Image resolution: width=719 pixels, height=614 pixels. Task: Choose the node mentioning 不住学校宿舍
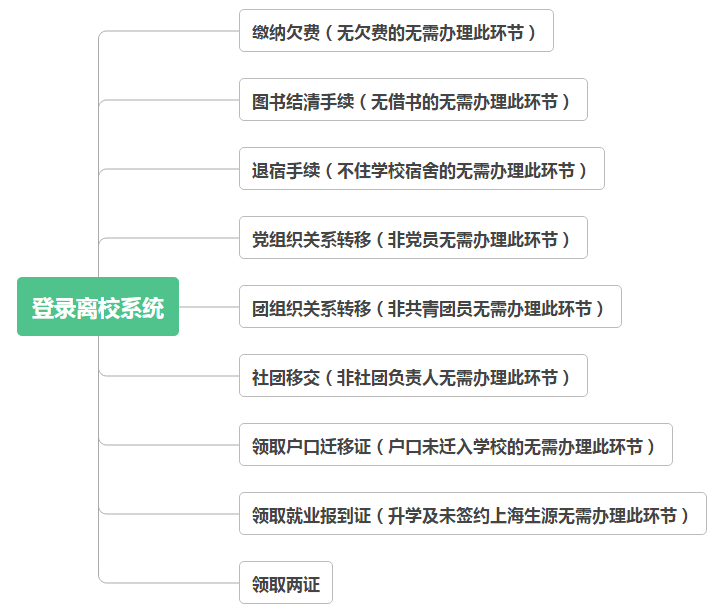pos(421,169)
